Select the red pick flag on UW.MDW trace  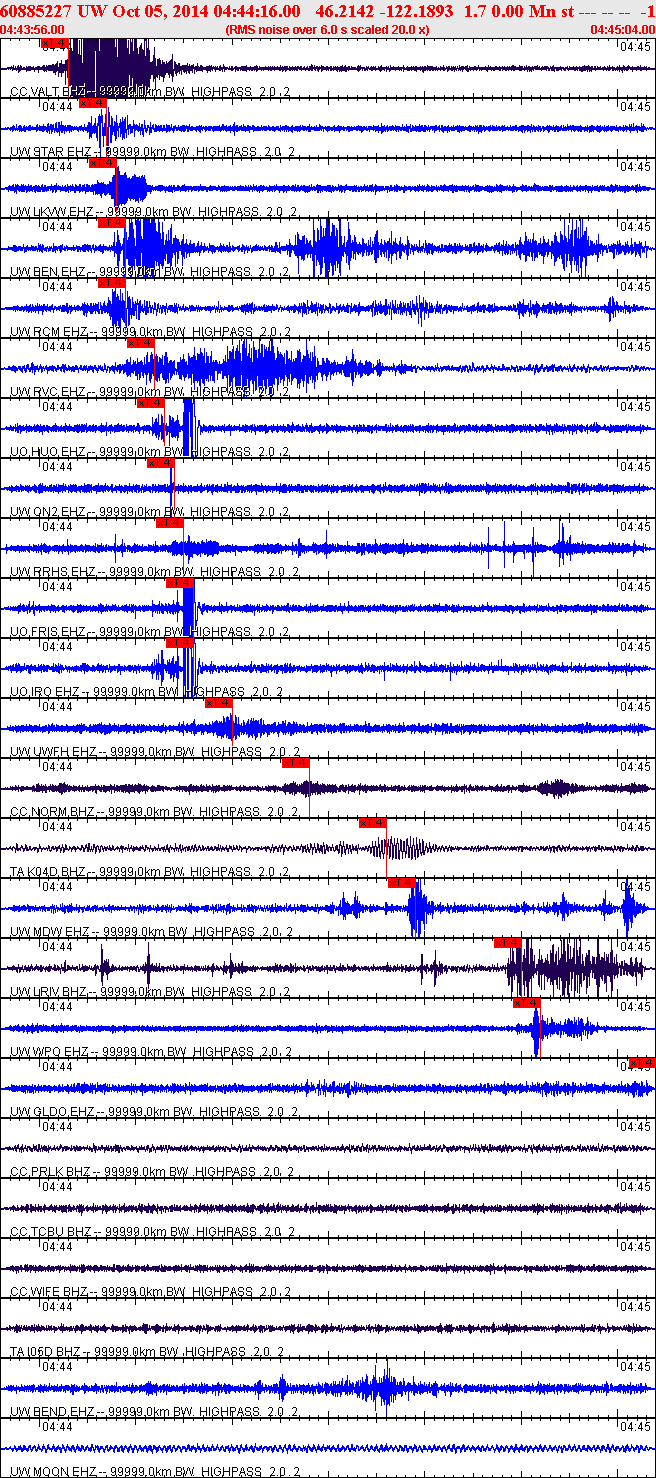tap(402, 883)
